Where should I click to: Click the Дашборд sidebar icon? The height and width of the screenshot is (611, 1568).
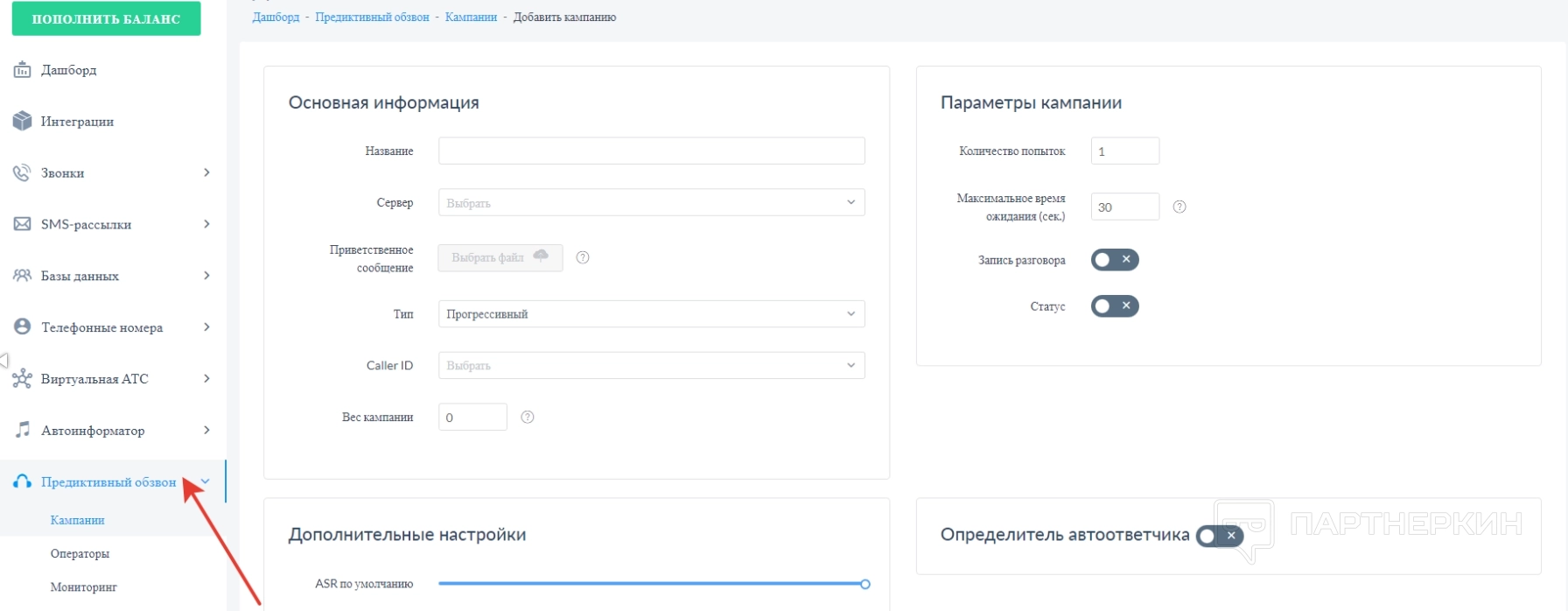22,70
